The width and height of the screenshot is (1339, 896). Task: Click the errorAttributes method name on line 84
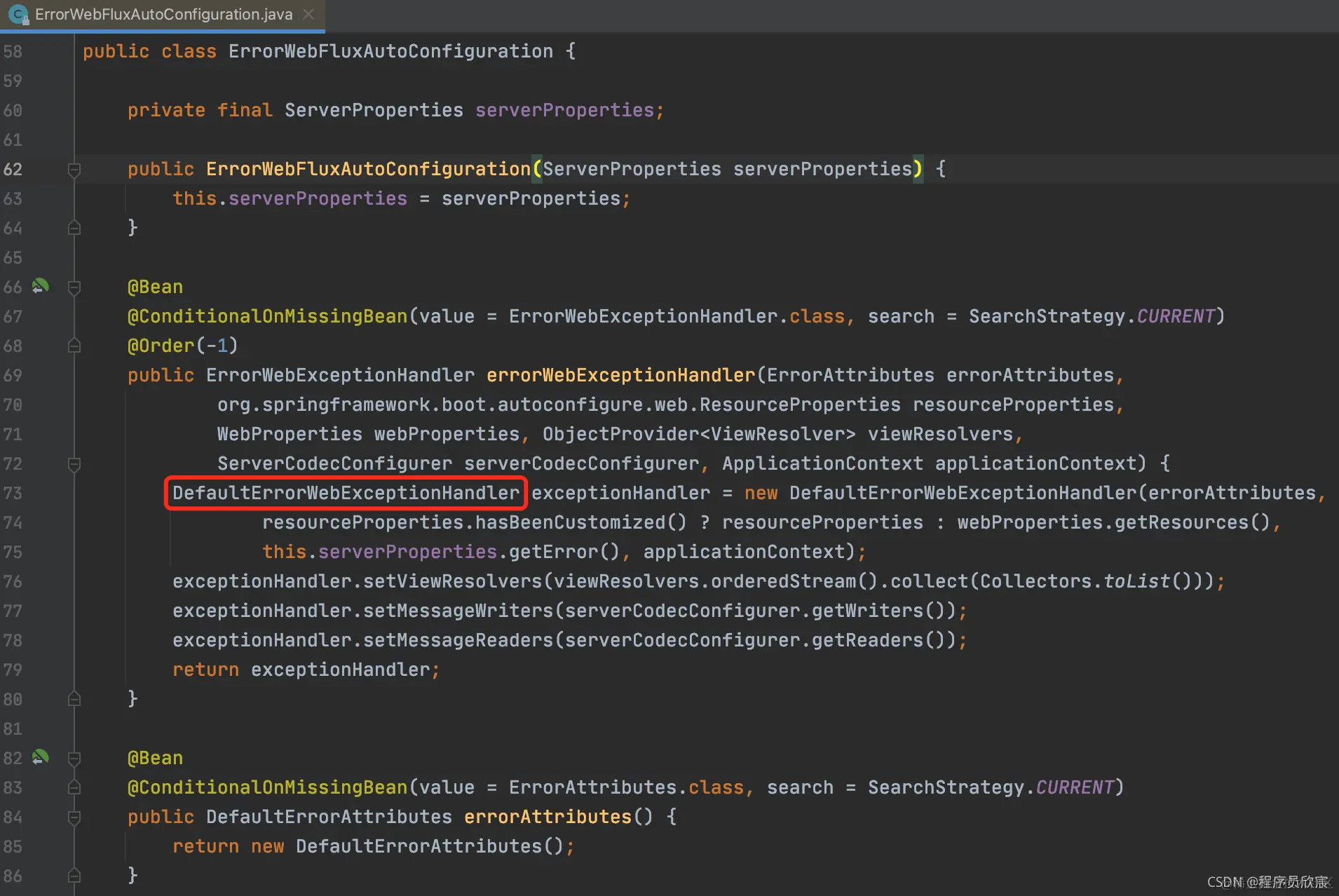[548, 817]
